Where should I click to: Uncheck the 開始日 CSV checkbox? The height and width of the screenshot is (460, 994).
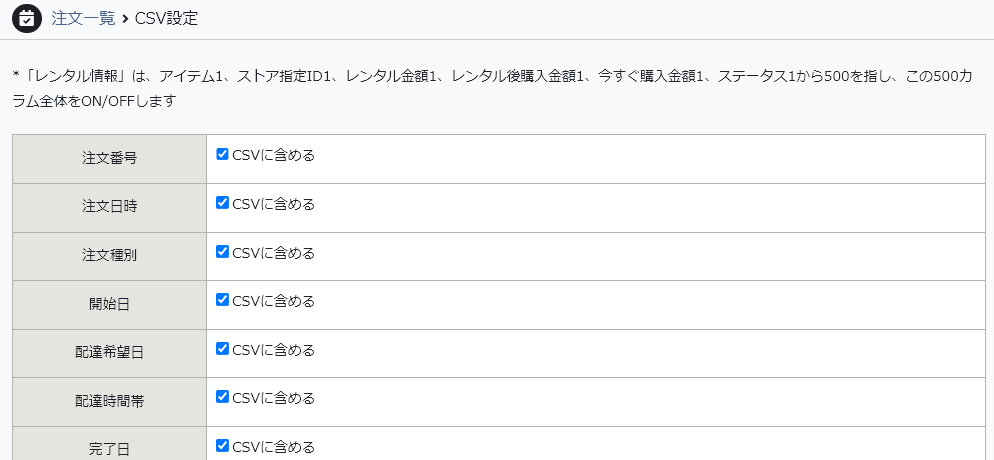coord(222,300)
